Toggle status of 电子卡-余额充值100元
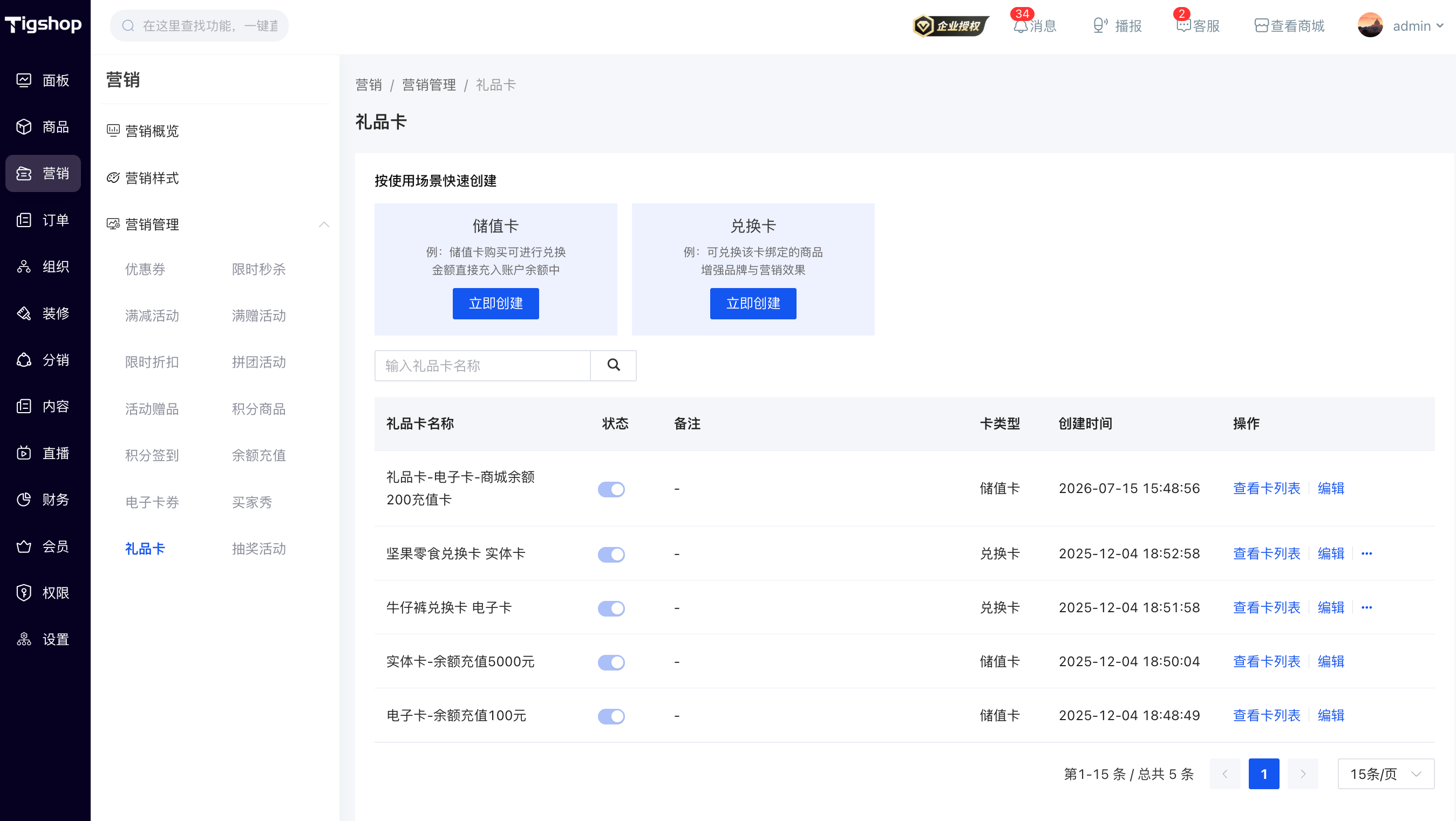This screenshot has height=821, width=1456. (x=611, y=716)
